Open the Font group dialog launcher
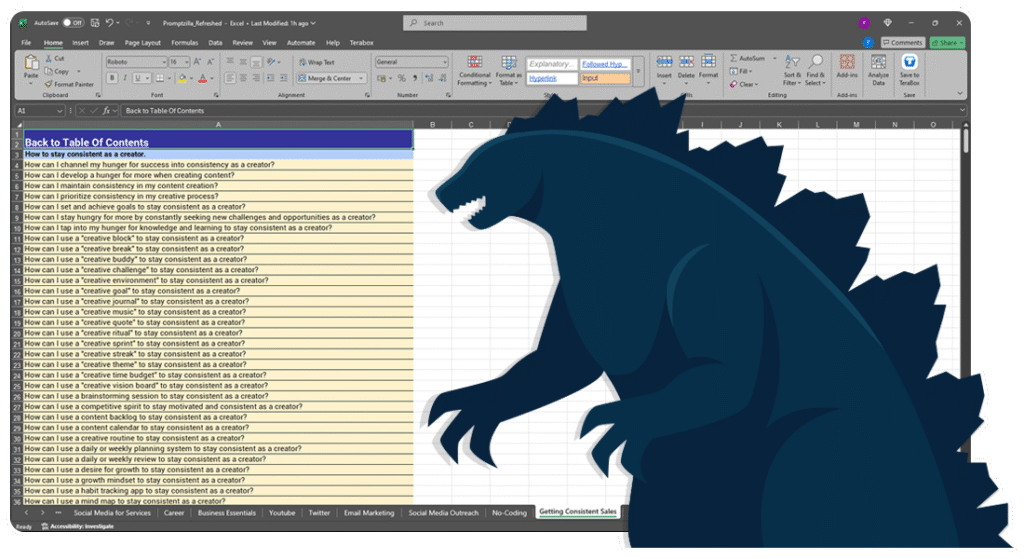Image resolution: width=1024 pixels, height=559 pixels. [216, 95]
